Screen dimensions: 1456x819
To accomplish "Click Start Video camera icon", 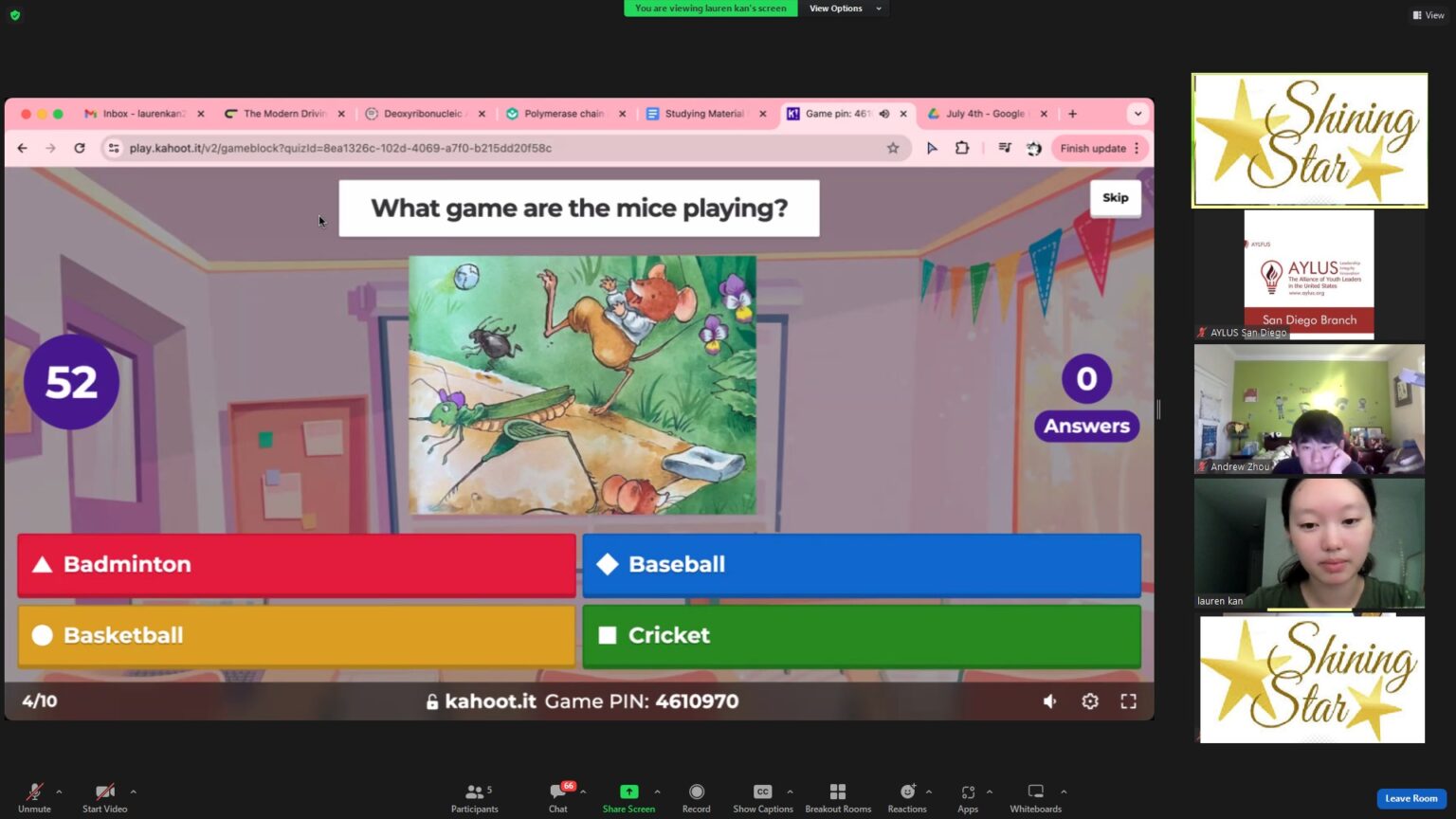I will tap(104, 792).
